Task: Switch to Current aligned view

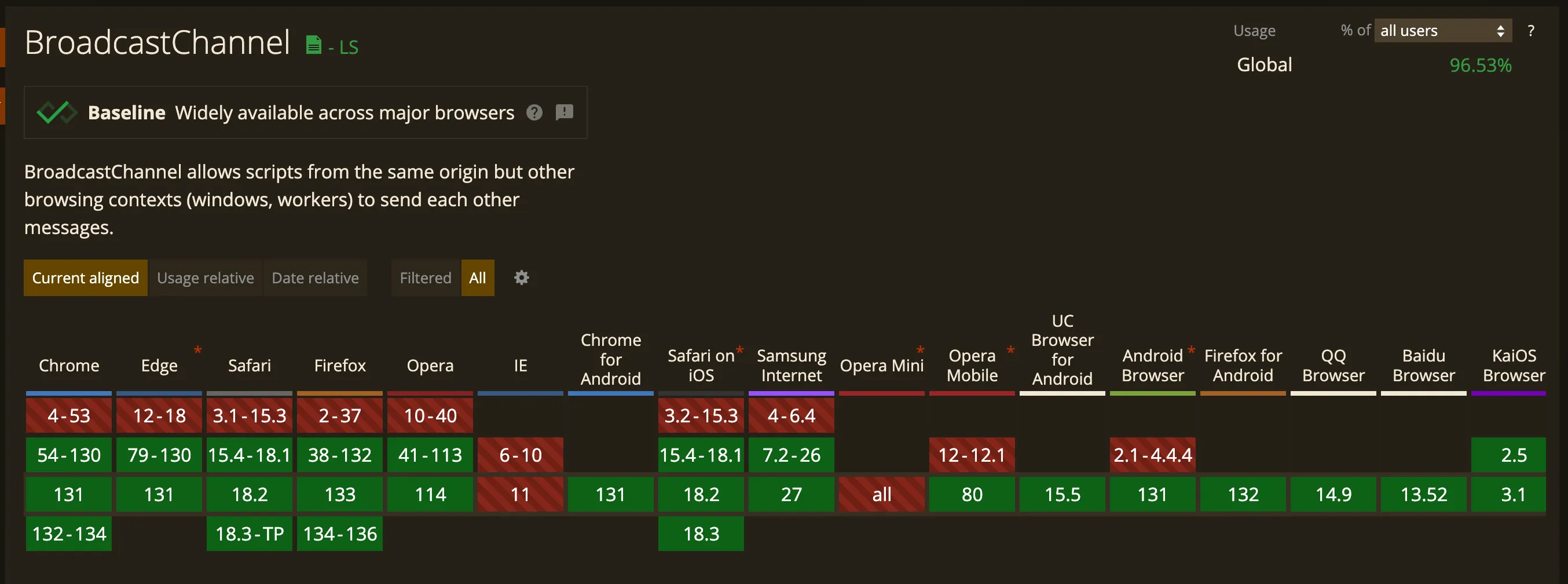Action: [x=85, y=278]
